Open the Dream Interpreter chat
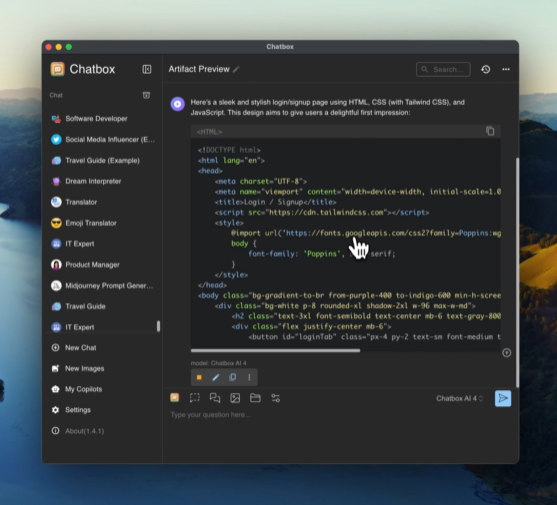Viewport: 557px width, 505px height. tap(102, 181)
